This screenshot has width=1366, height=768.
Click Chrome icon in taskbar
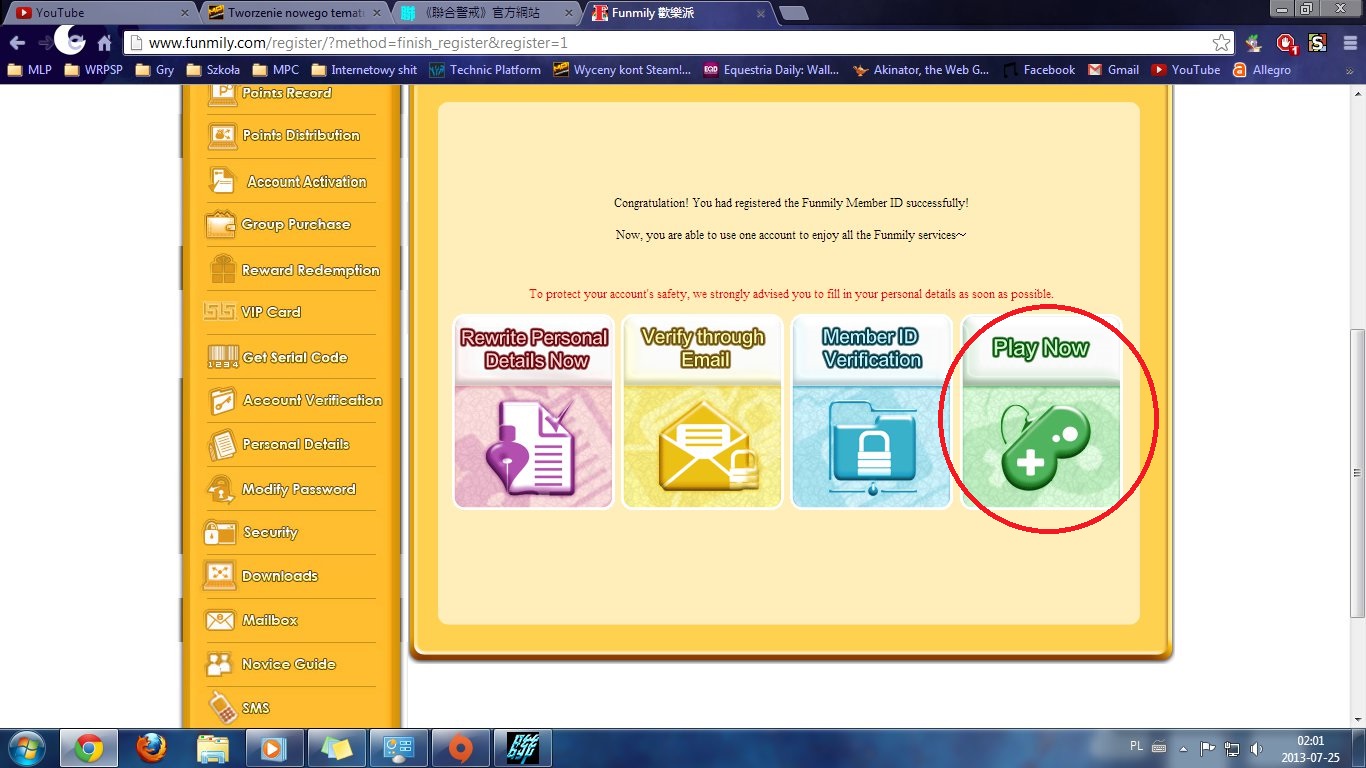[88, 748]
